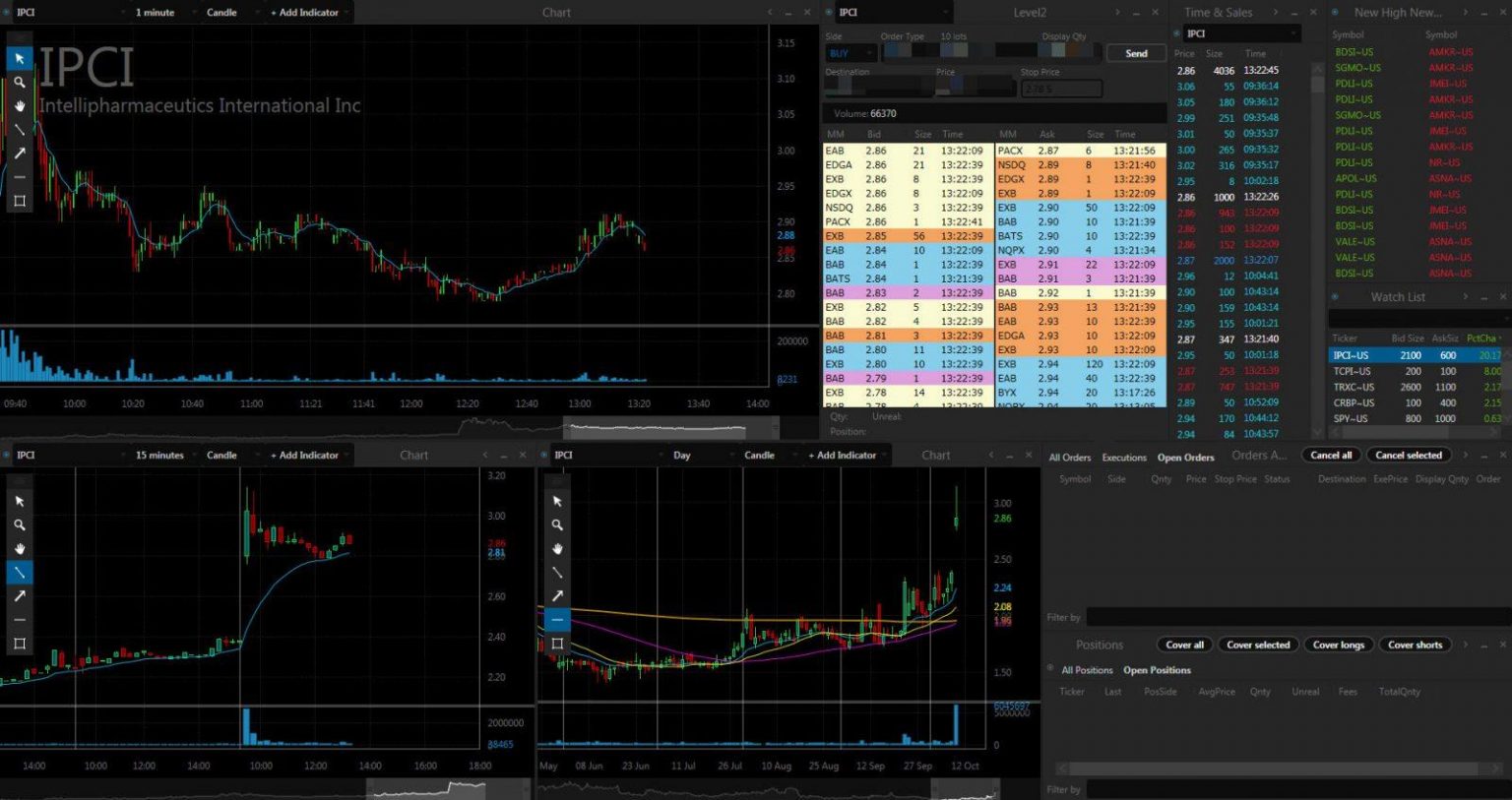Select the horizontal line tool in 1 minute chart
Viewport: 1512px width, 800px height.
tap(20, 177)
